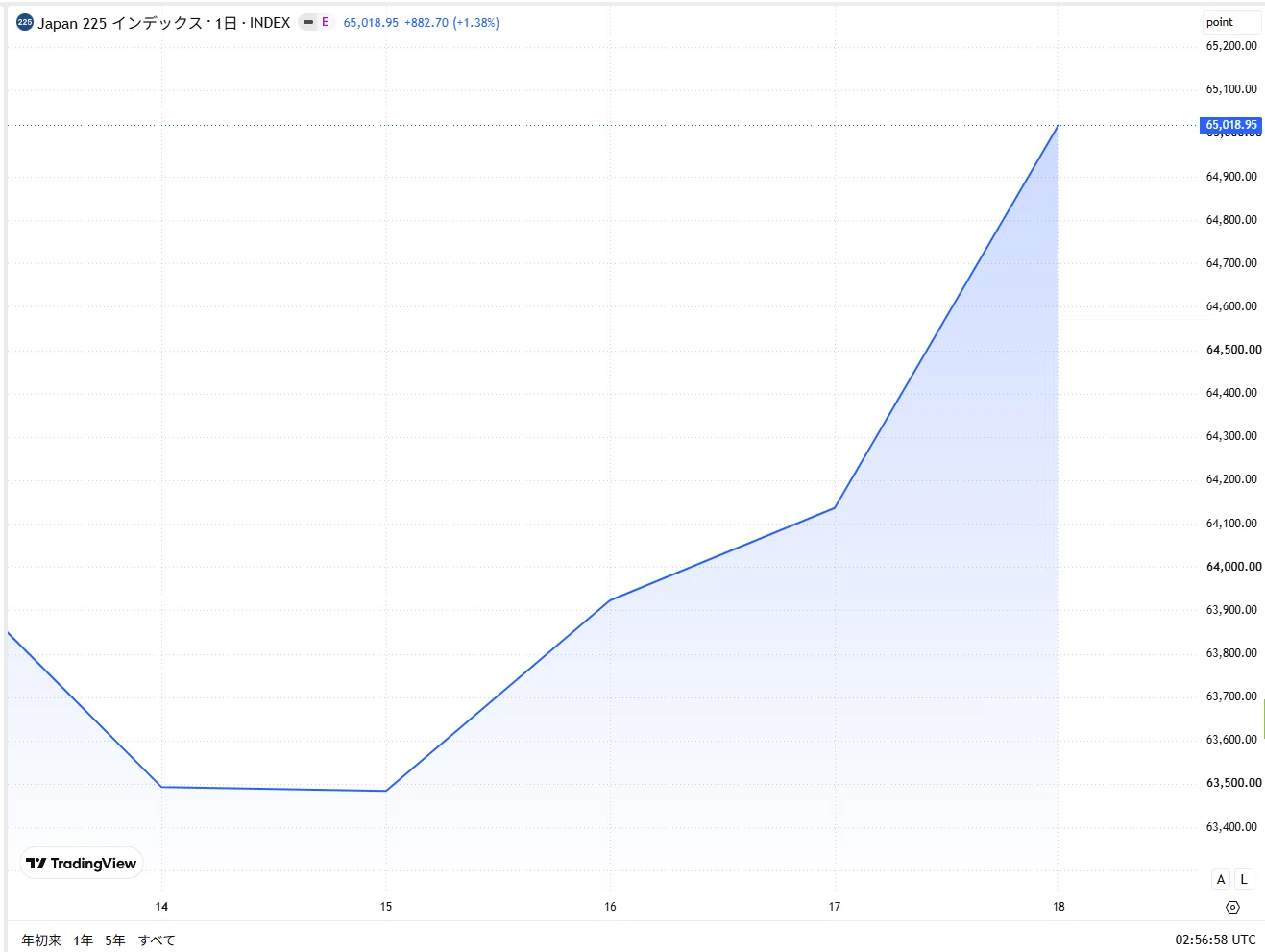Open chart settings via the hexagon gear icon
This screenshot has width=1265, height=952.
1233,907
